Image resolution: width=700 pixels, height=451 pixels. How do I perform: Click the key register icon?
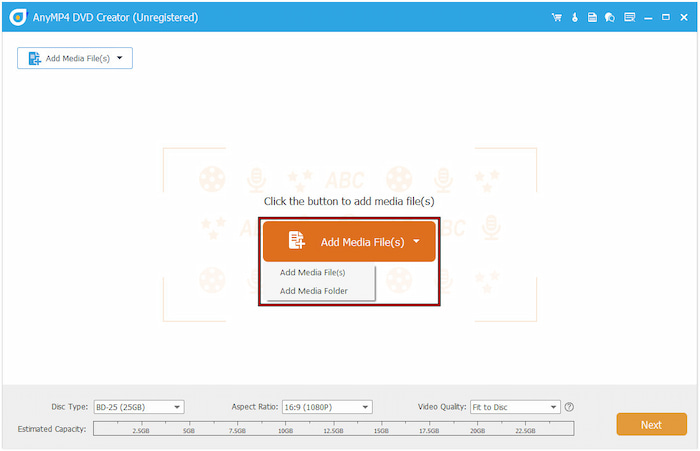click(575, 18)
